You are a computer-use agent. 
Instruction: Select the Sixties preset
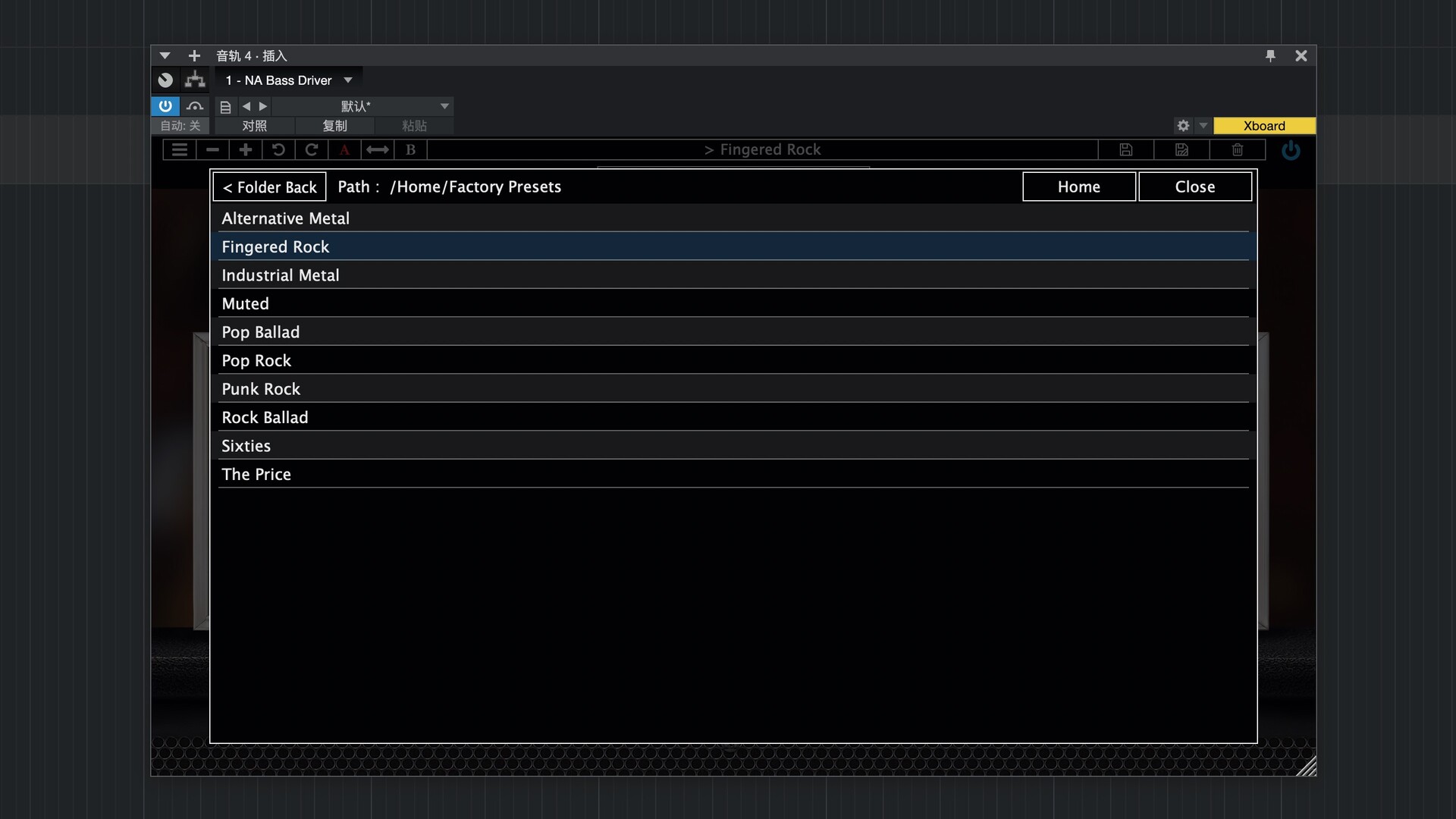tap(733, 446)
